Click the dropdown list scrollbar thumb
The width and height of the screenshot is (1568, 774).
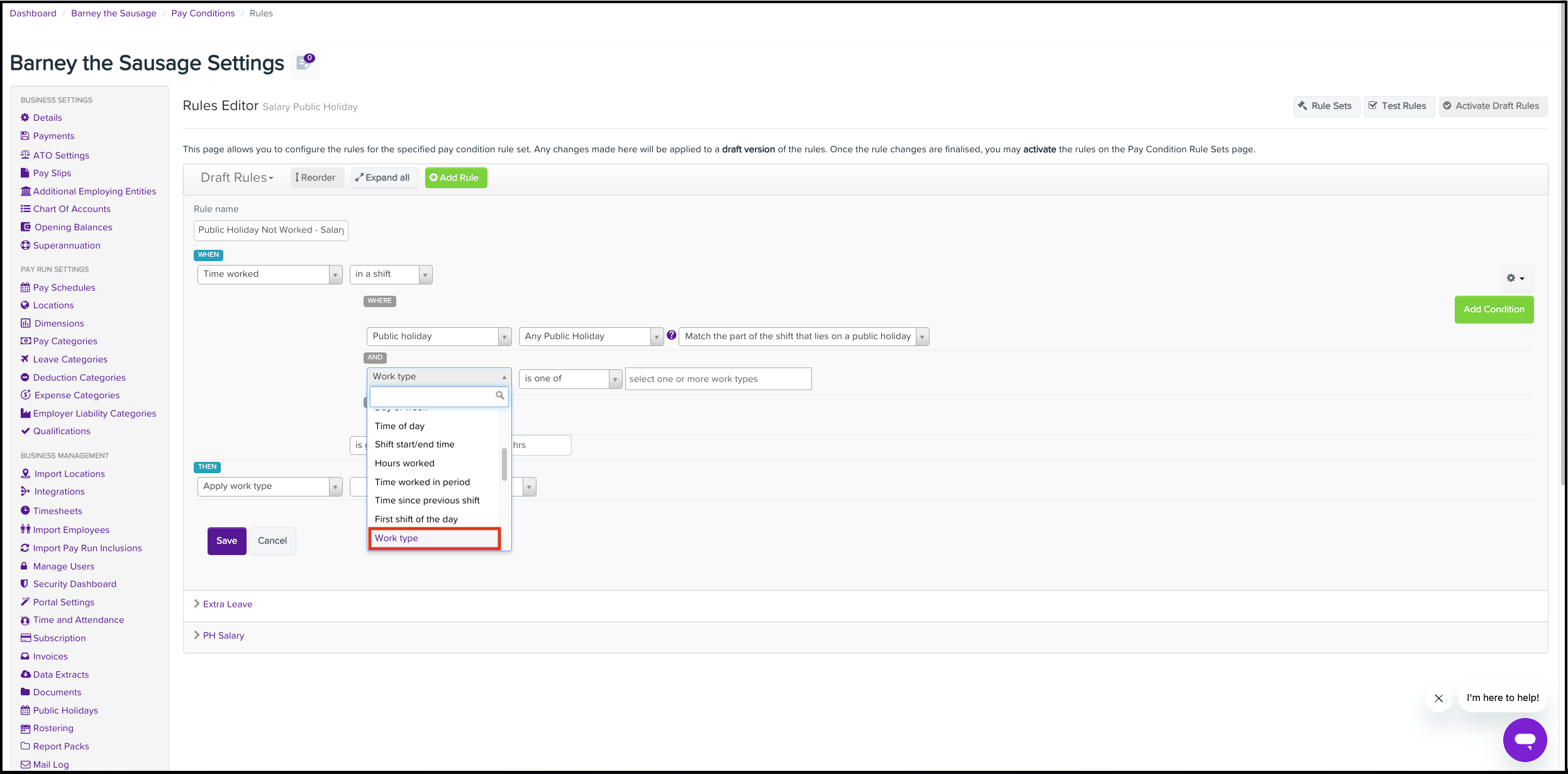tap(504, 464)
